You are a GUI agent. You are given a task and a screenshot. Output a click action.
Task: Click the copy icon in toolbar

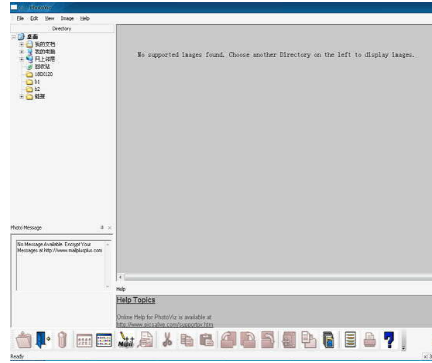point(187,340)
